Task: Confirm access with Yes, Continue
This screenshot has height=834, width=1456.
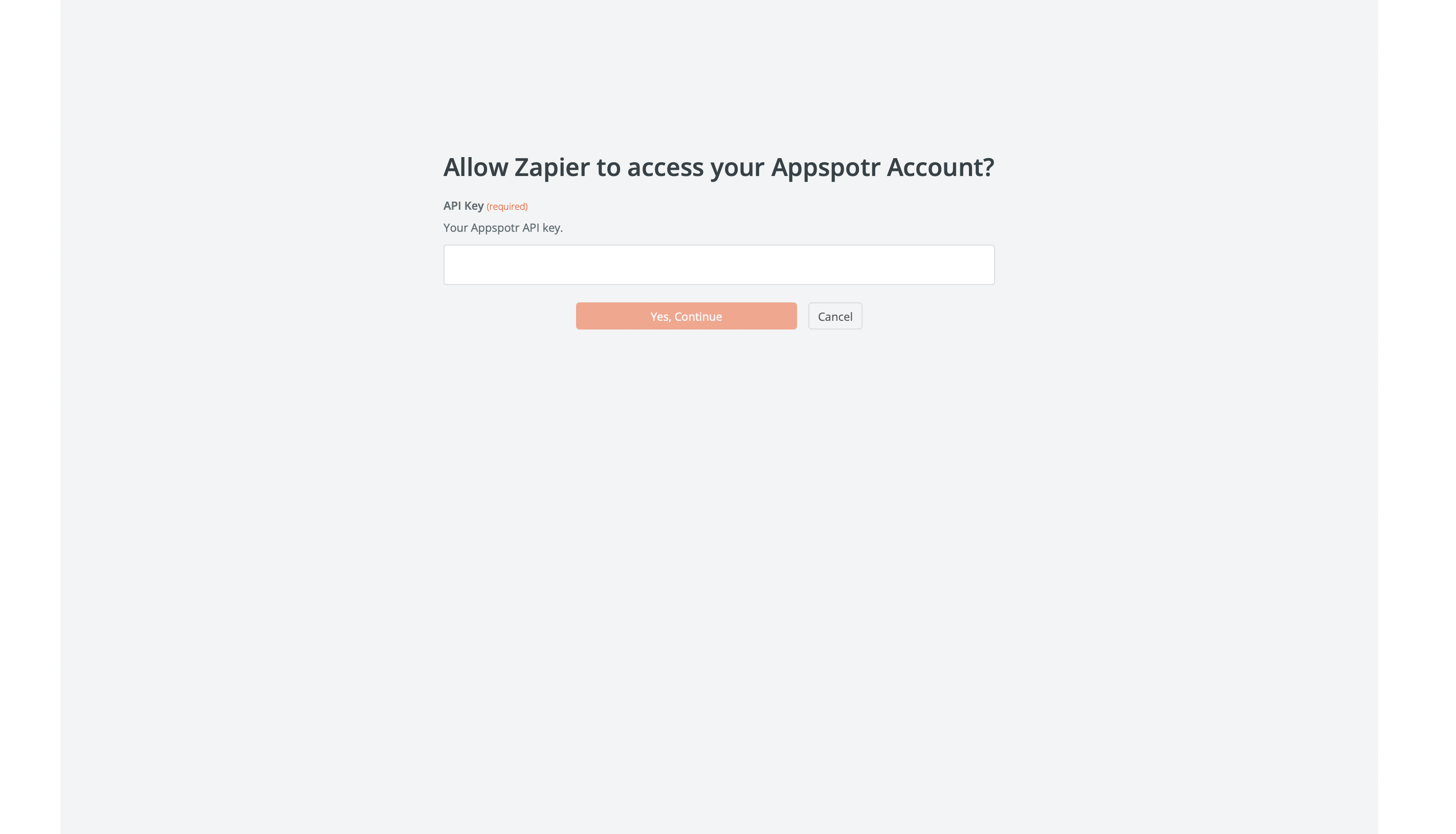Action: point(686,316)
